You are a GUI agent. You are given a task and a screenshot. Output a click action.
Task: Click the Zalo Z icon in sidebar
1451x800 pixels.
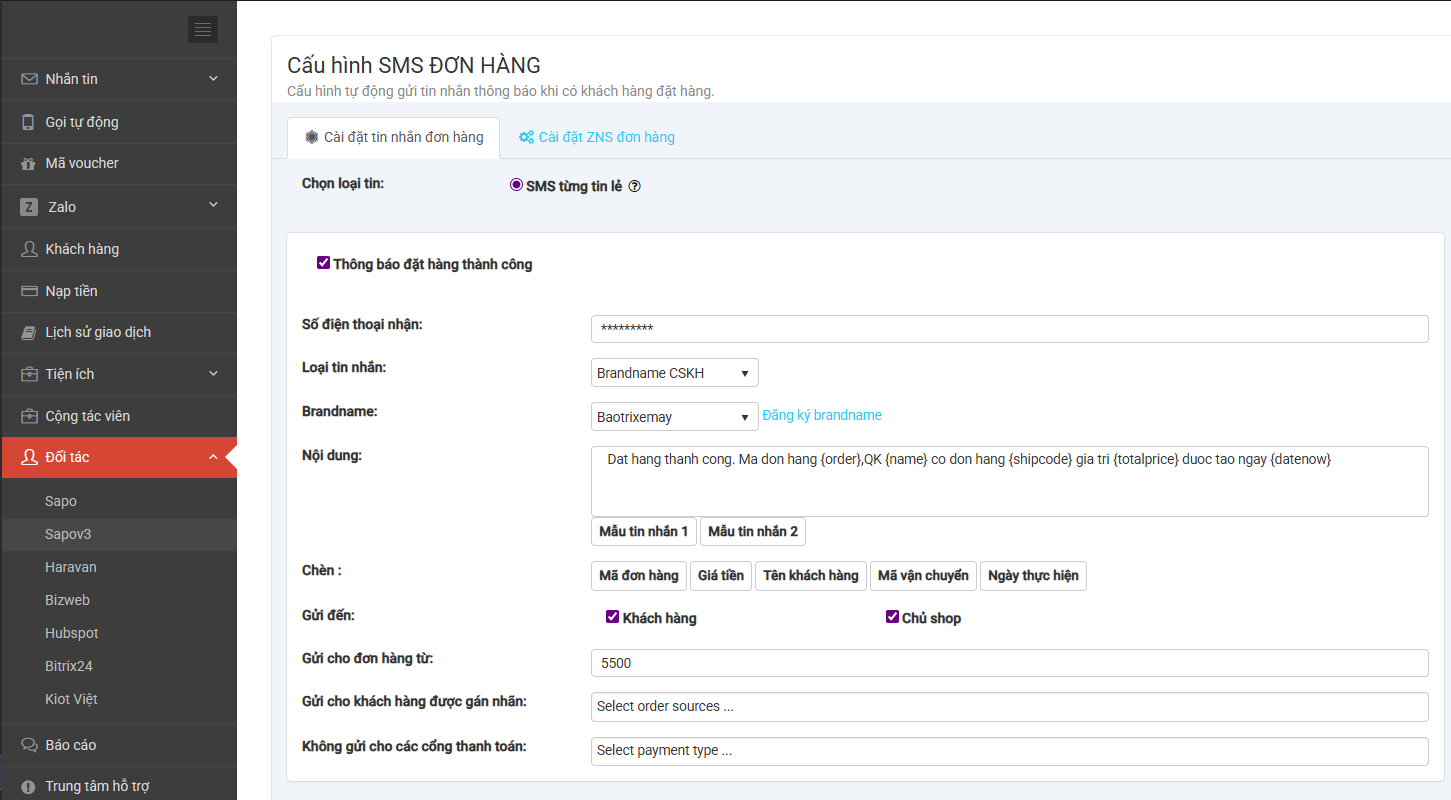coord(29,207)
